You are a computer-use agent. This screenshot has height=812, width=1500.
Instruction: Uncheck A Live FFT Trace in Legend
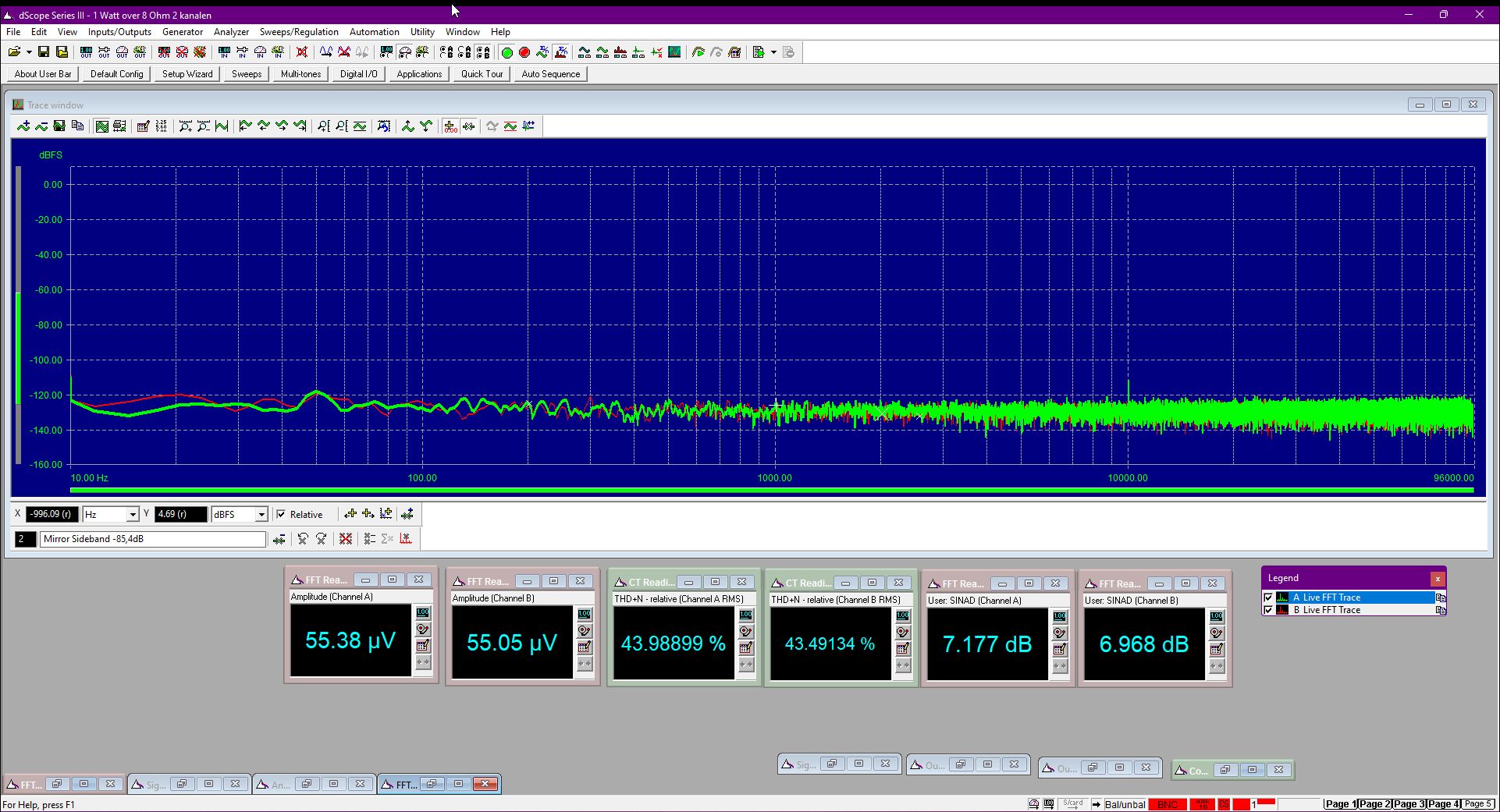(1268, 597)
